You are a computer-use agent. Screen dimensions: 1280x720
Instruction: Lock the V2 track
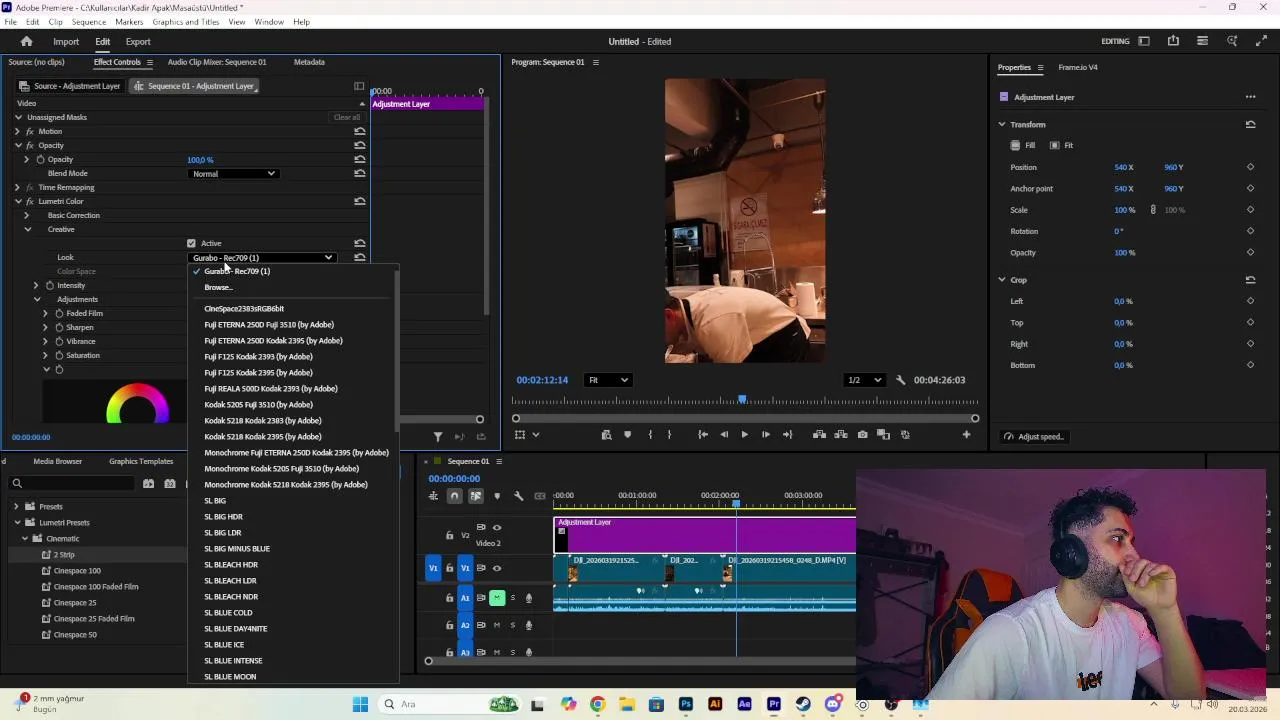449,535
